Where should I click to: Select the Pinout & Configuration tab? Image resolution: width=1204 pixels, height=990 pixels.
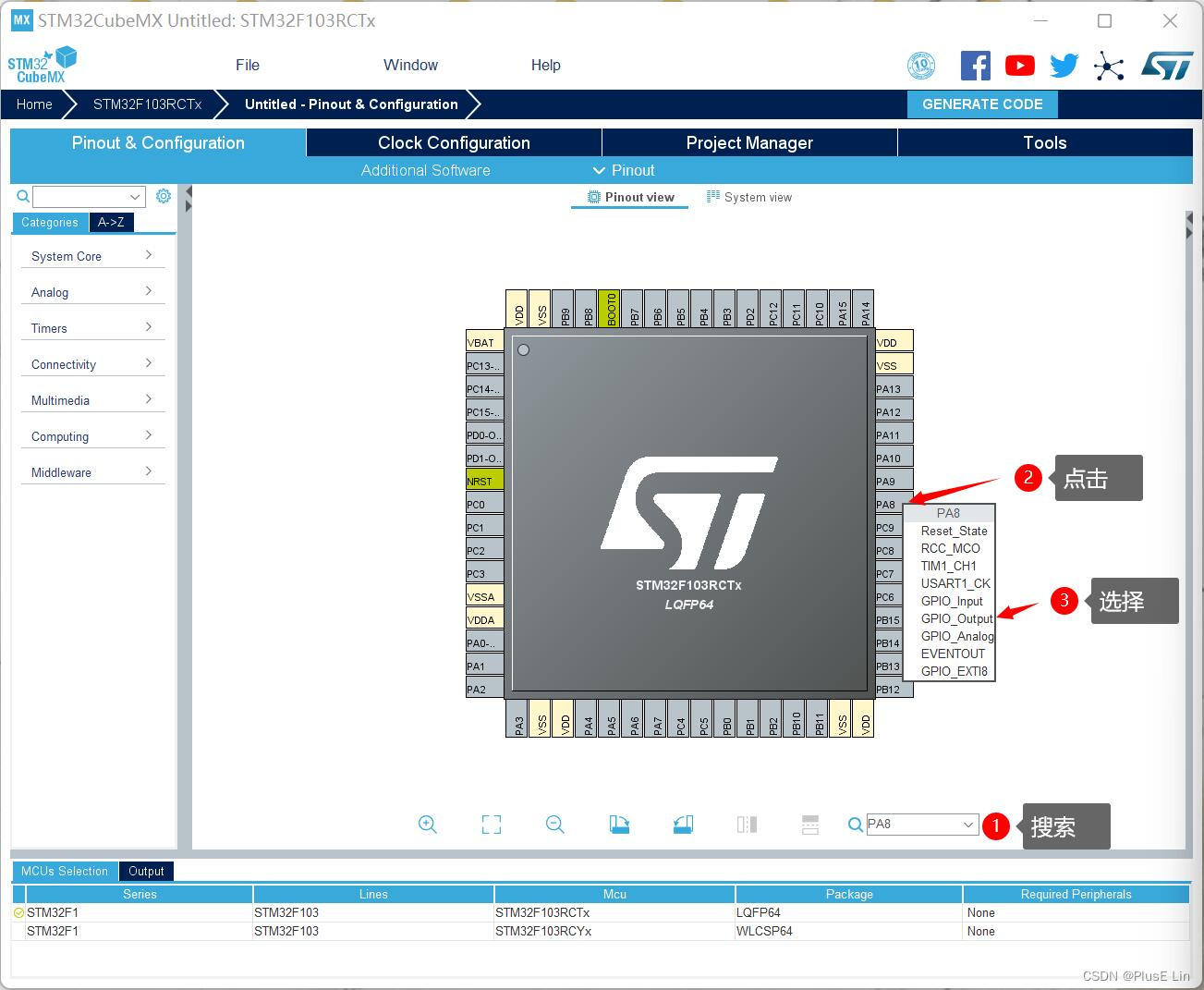point(158,142)
